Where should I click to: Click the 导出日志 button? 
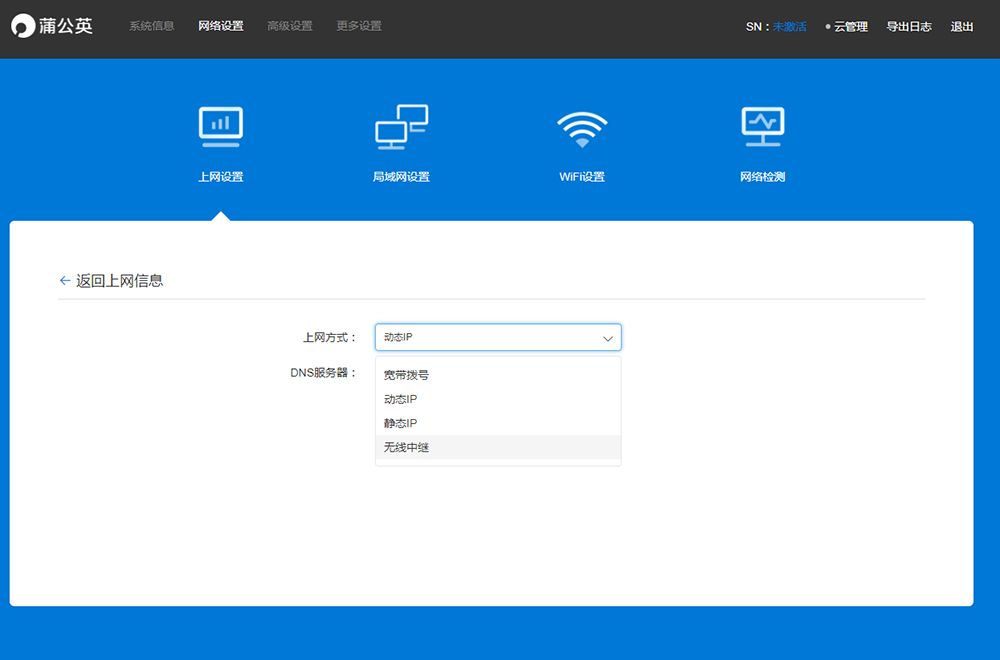point(908,27)
